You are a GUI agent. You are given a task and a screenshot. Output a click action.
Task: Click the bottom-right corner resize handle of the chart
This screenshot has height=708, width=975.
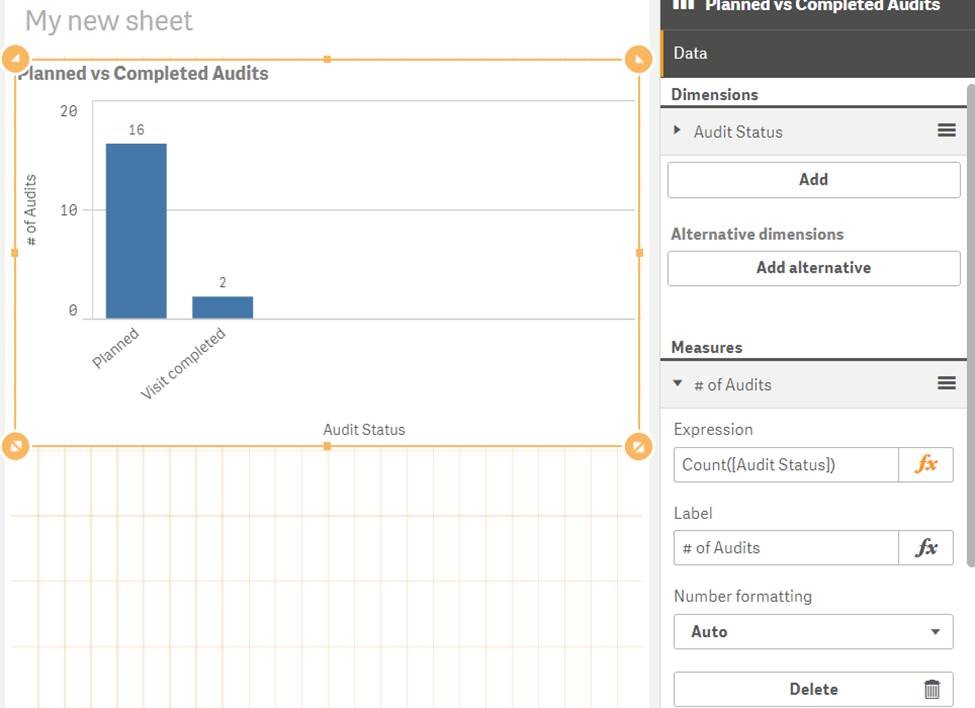(x=638, y=446)
